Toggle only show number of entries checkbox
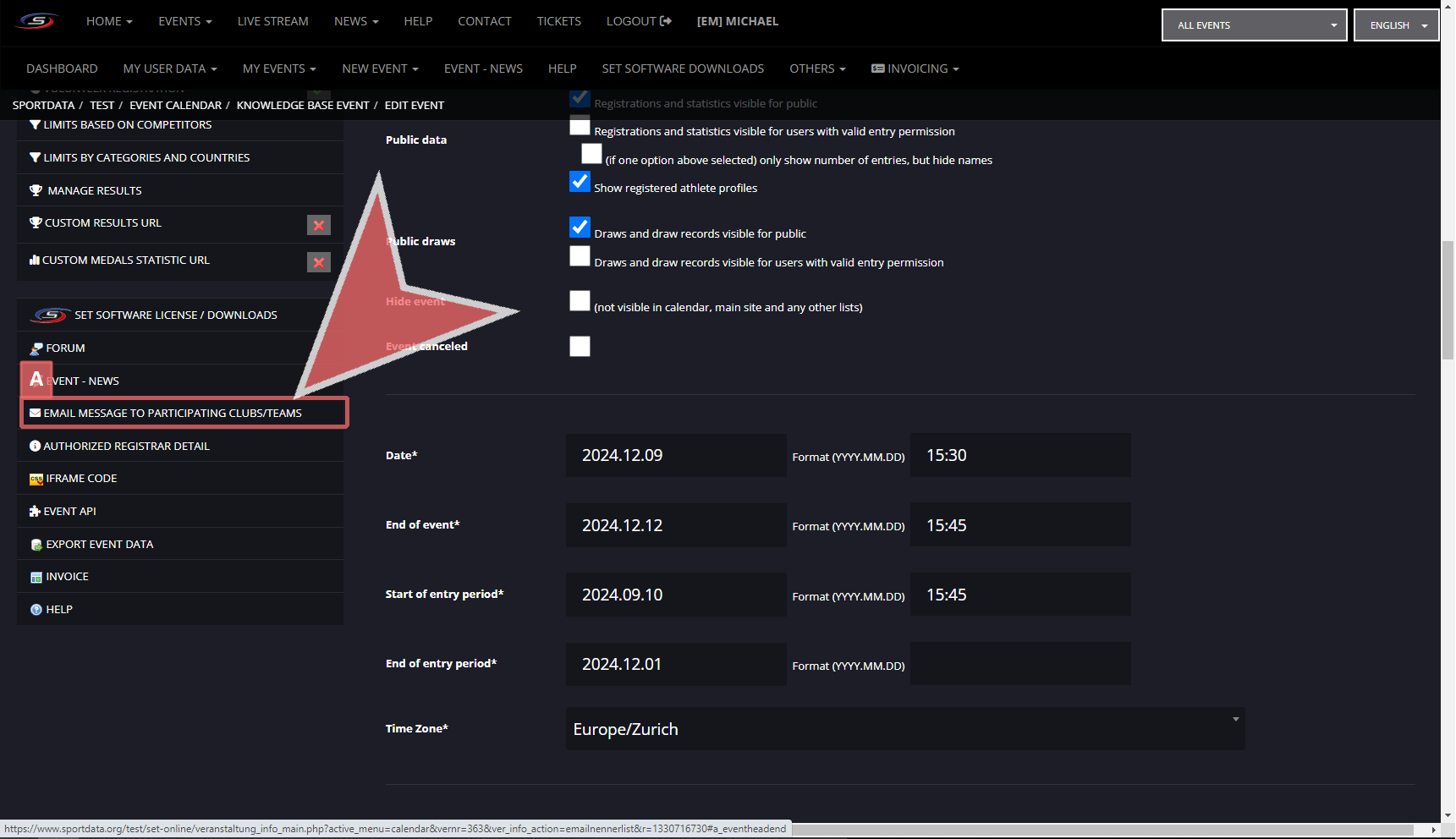The image size is (1456, 839). pos(591,153)
